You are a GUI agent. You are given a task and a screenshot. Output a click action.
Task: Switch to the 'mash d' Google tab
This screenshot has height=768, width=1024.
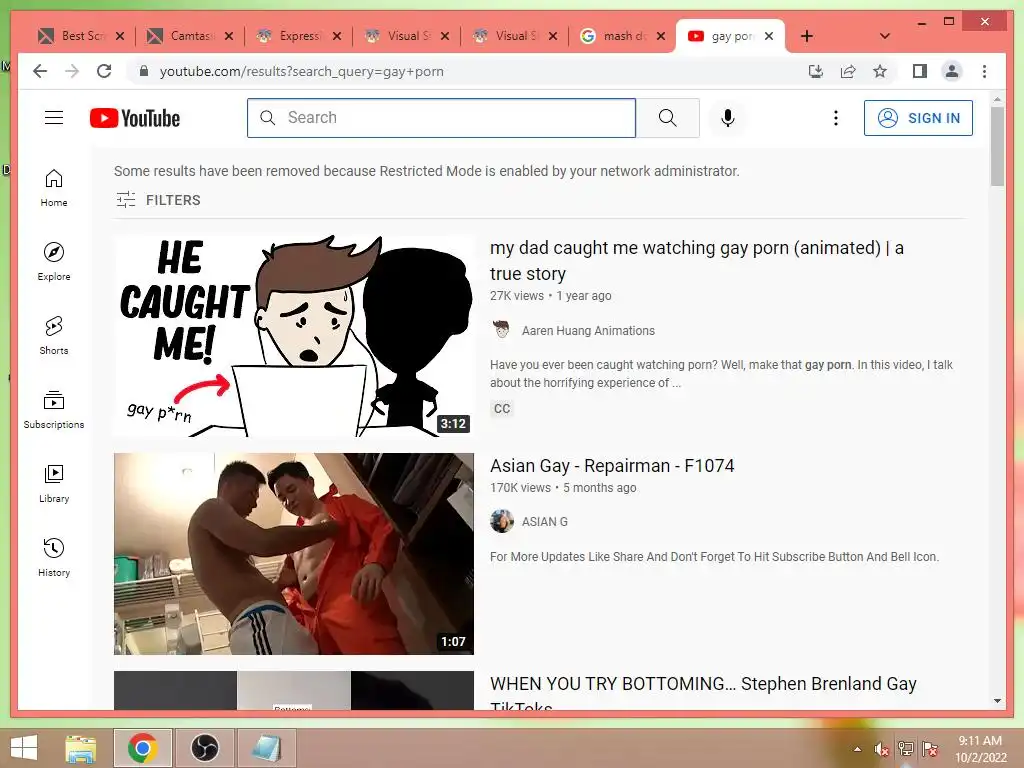click(624, 36)
